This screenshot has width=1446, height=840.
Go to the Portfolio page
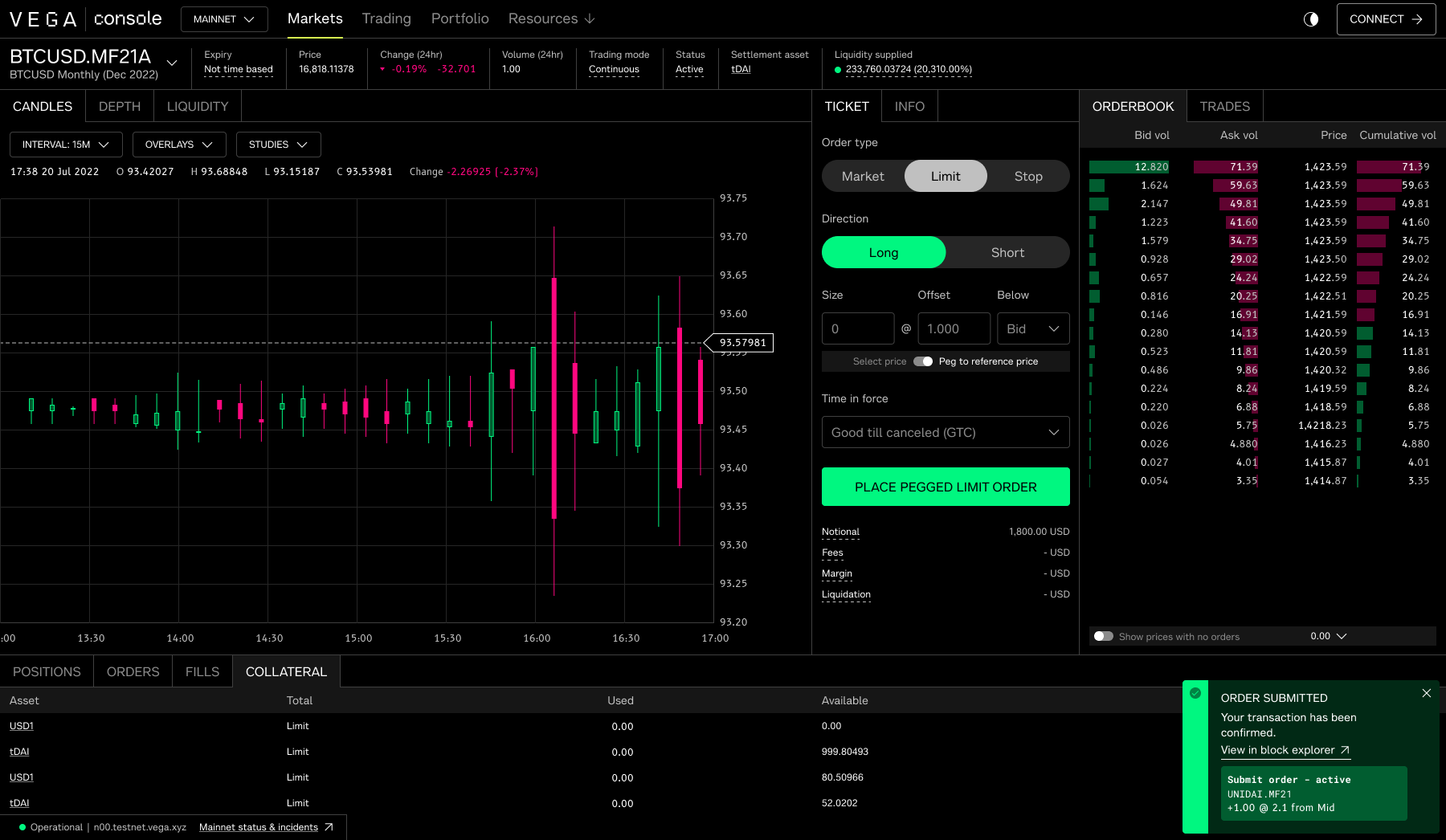pos(460,18)
